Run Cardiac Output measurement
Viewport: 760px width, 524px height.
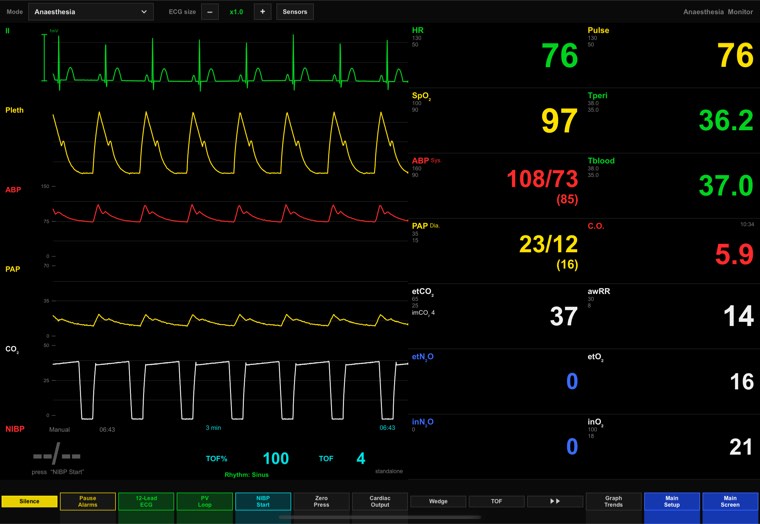coord(380,501)
